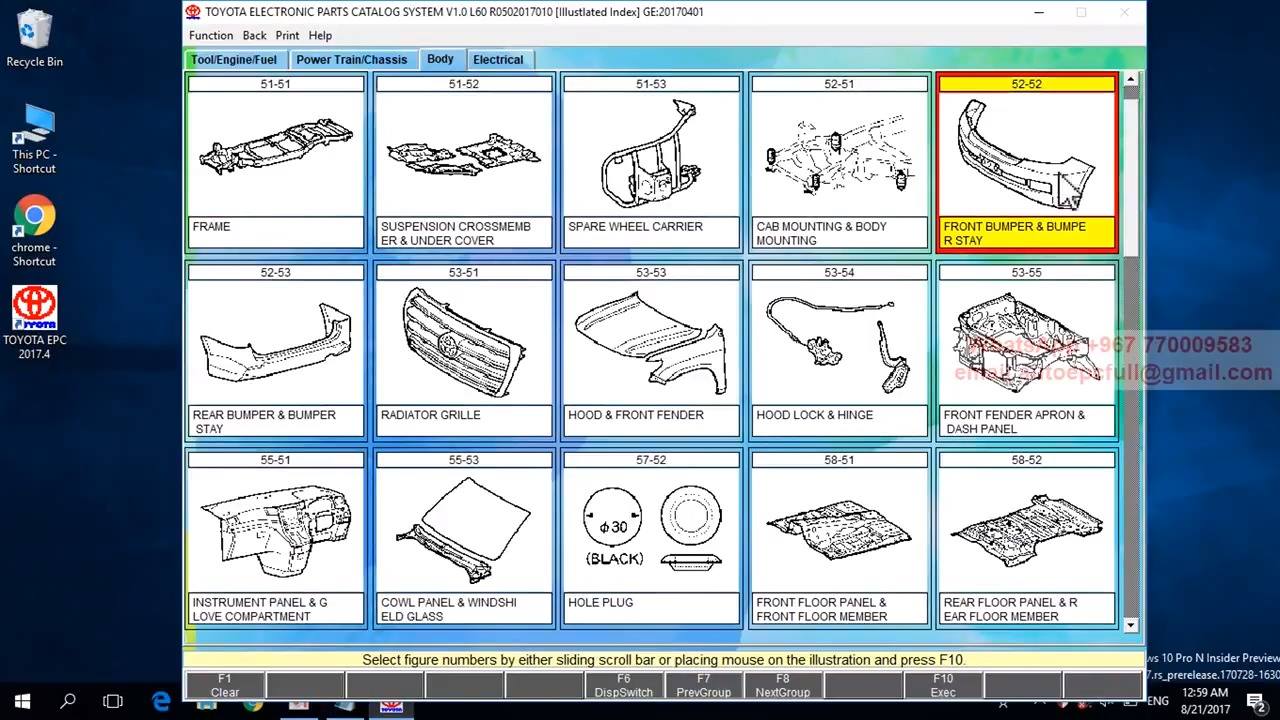
Task: Select the Spare Wheel Carrier illustration
Action: click(651, 162)
